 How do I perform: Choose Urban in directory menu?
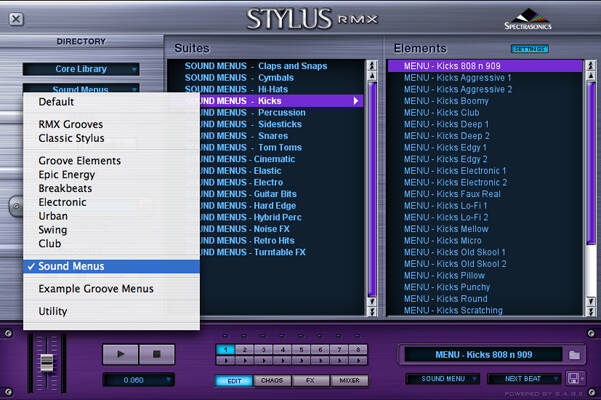coord(112,216)
